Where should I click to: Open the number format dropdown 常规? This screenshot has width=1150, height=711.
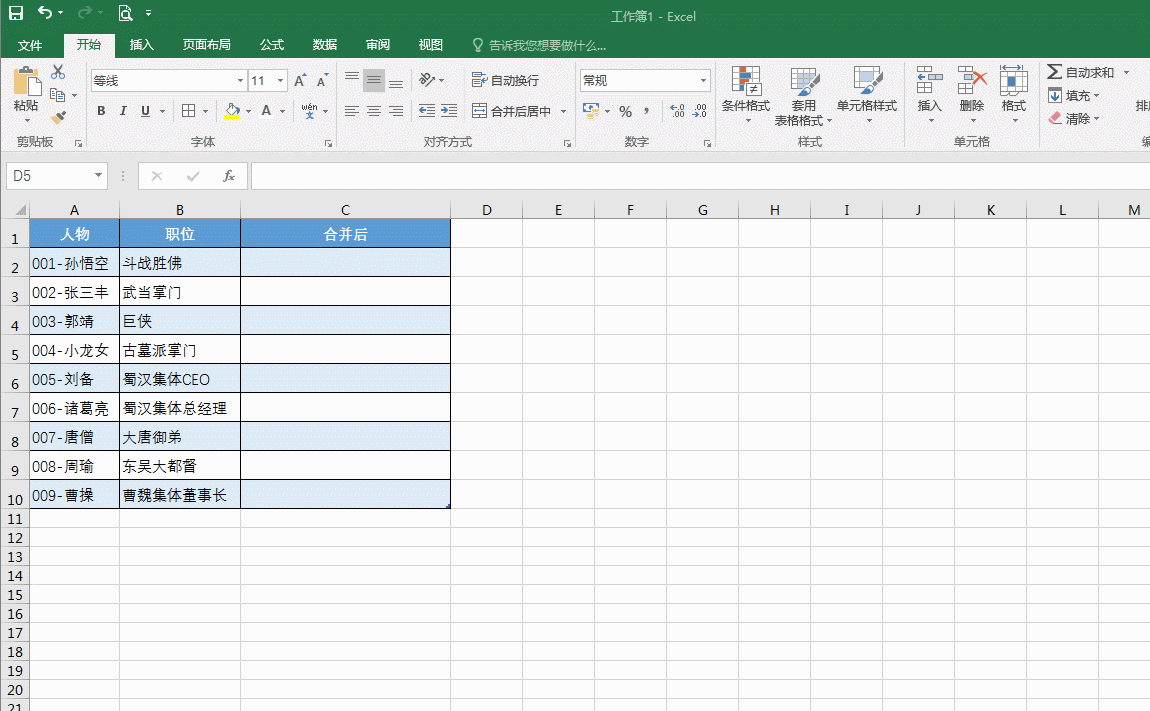pos(703,81)
